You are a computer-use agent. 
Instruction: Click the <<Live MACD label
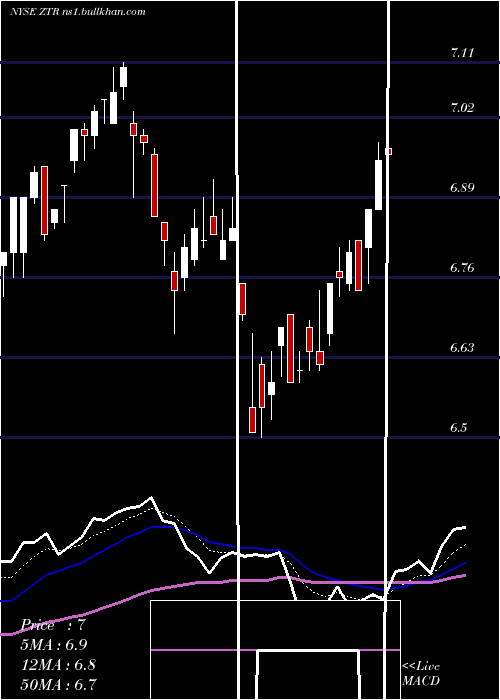[x=421, y=673]
